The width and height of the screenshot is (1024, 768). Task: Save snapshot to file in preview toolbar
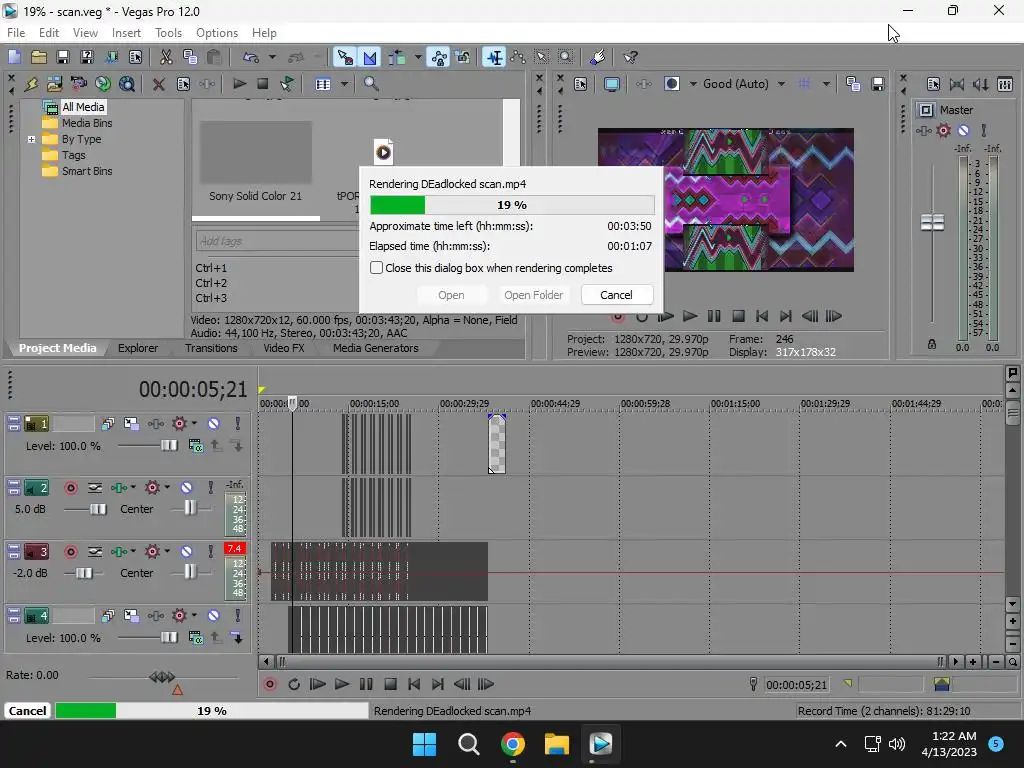tap(878, 84)
